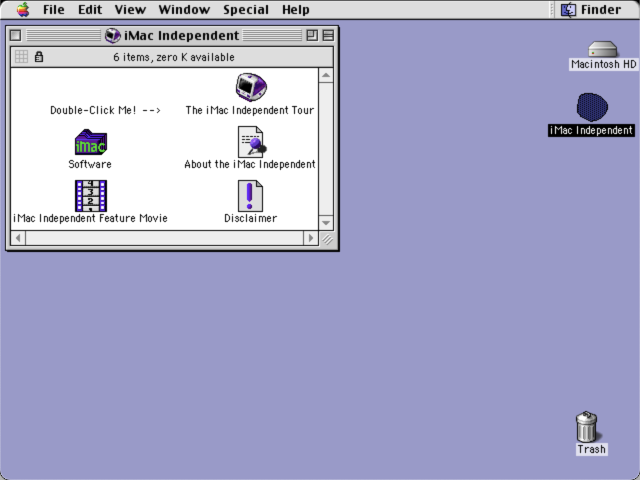Viewport: 640px width, 480px height.
Task: Click the 'Software' folder label
Action: tap(90, 164)
